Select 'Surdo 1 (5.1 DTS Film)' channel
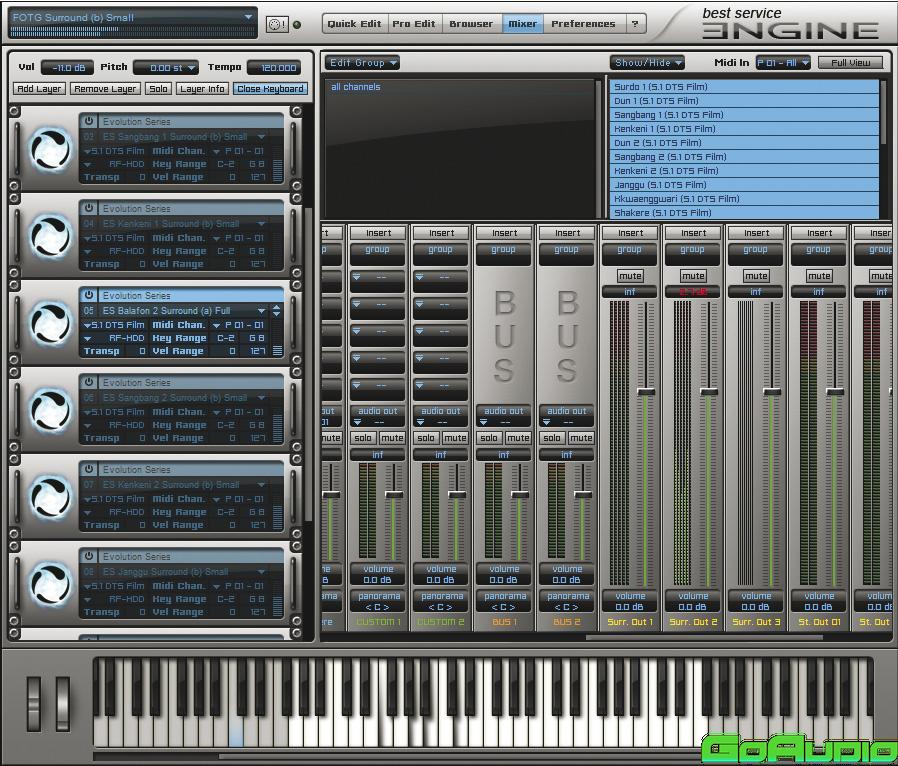 [745, 87]
